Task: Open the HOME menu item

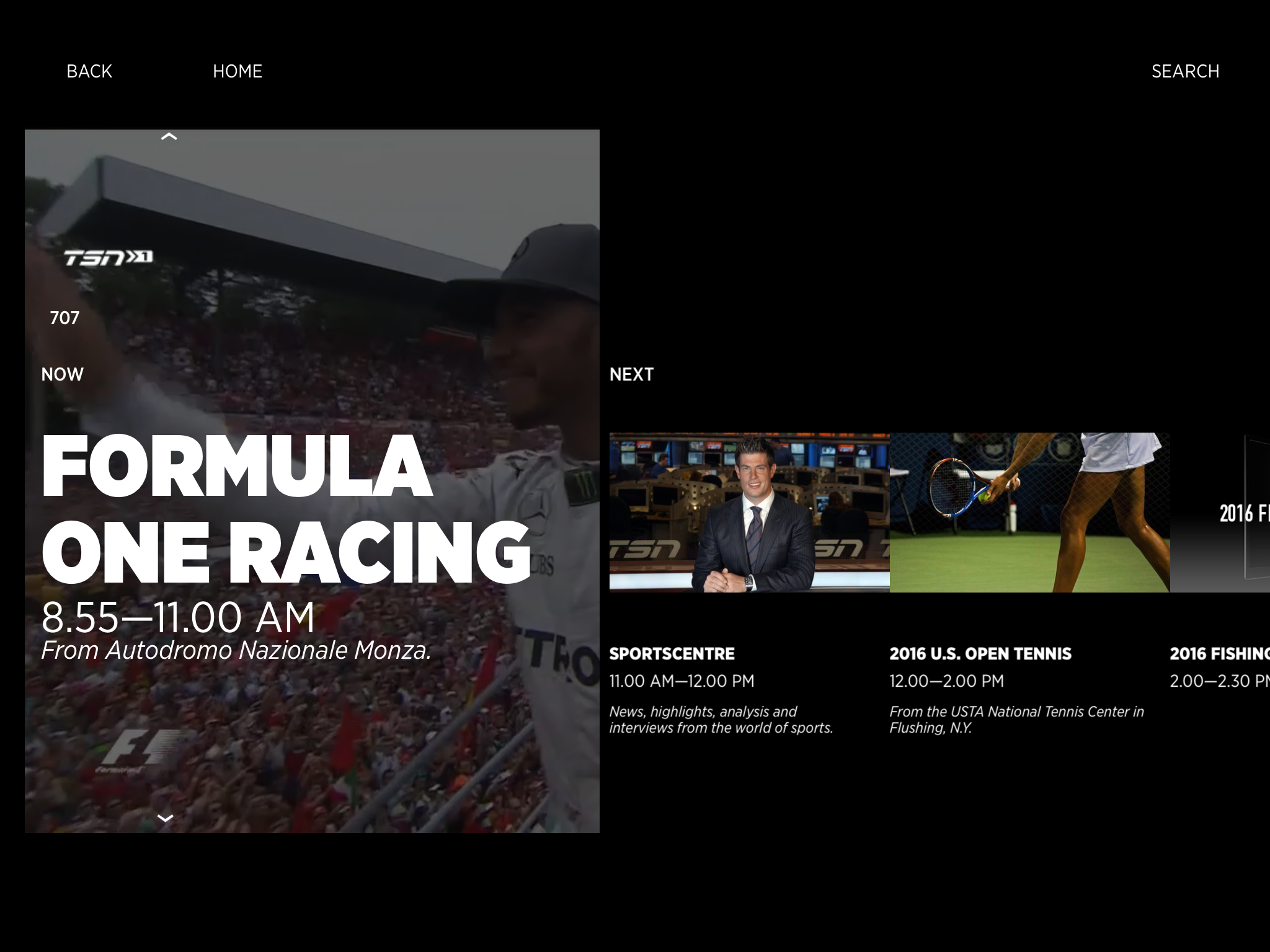Action: [238, 71]
